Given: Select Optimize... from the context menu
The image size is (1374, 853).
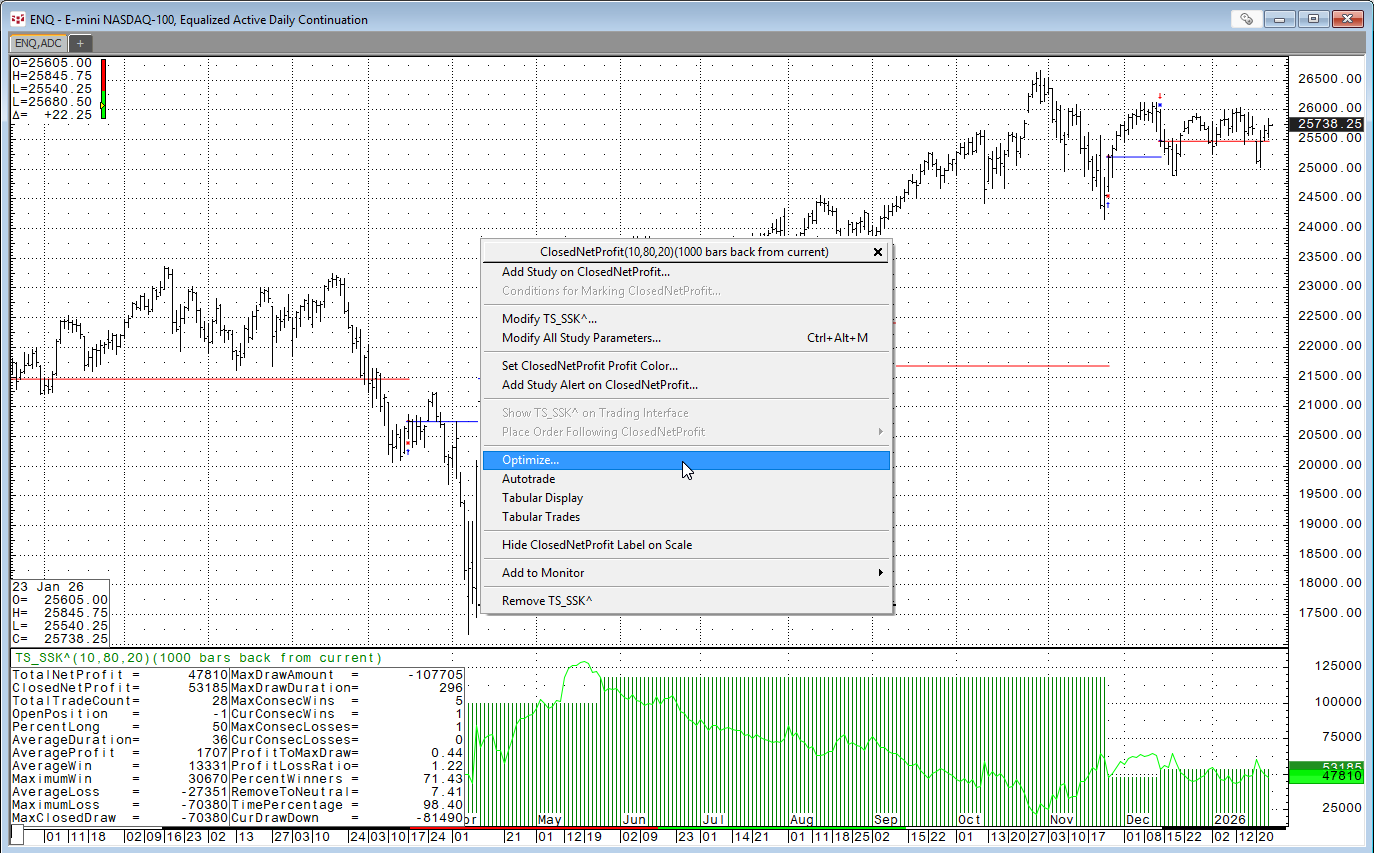Looking at the screenshot, I should pyautogui.click(x=530, y=460).
